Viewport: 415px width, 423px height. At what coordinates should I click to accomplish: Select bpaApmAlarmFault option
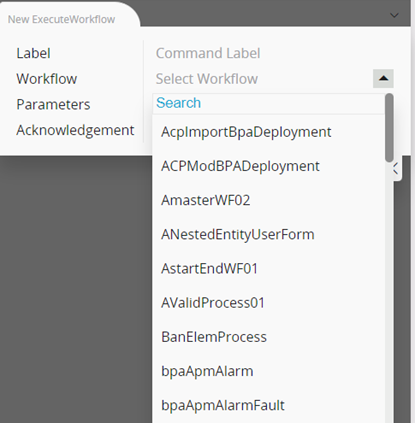(x=269, y=406)
